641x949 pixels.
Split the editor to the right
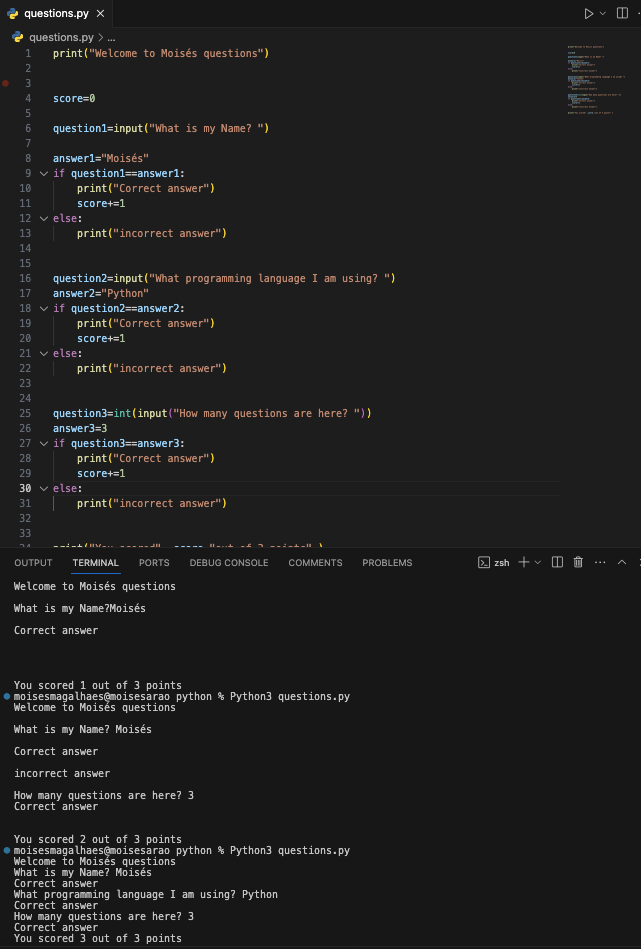(622, 13)
